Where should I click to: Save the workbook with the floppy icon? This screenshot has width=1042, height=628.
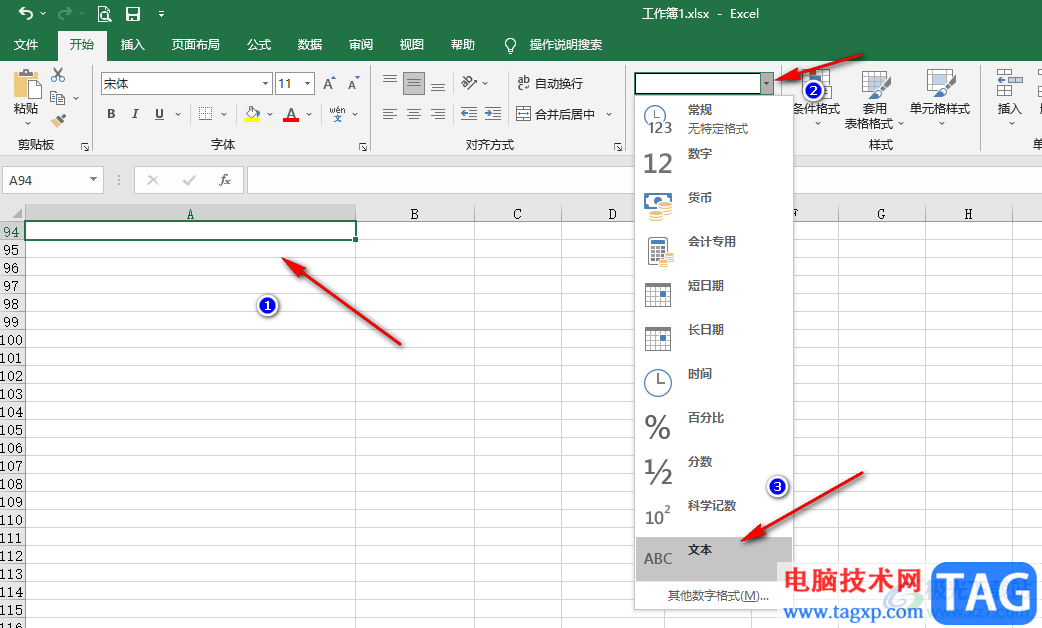(x=133, y=13)
